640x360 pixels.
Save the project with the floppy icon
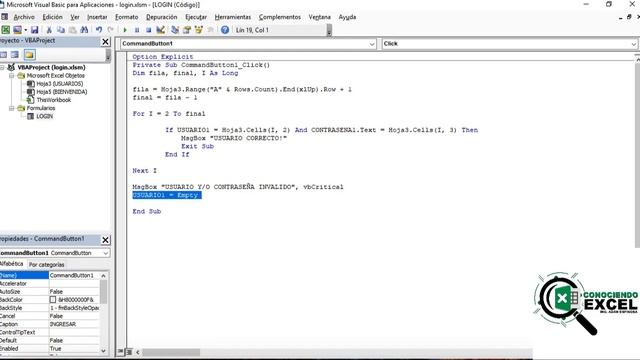(35, 30)
